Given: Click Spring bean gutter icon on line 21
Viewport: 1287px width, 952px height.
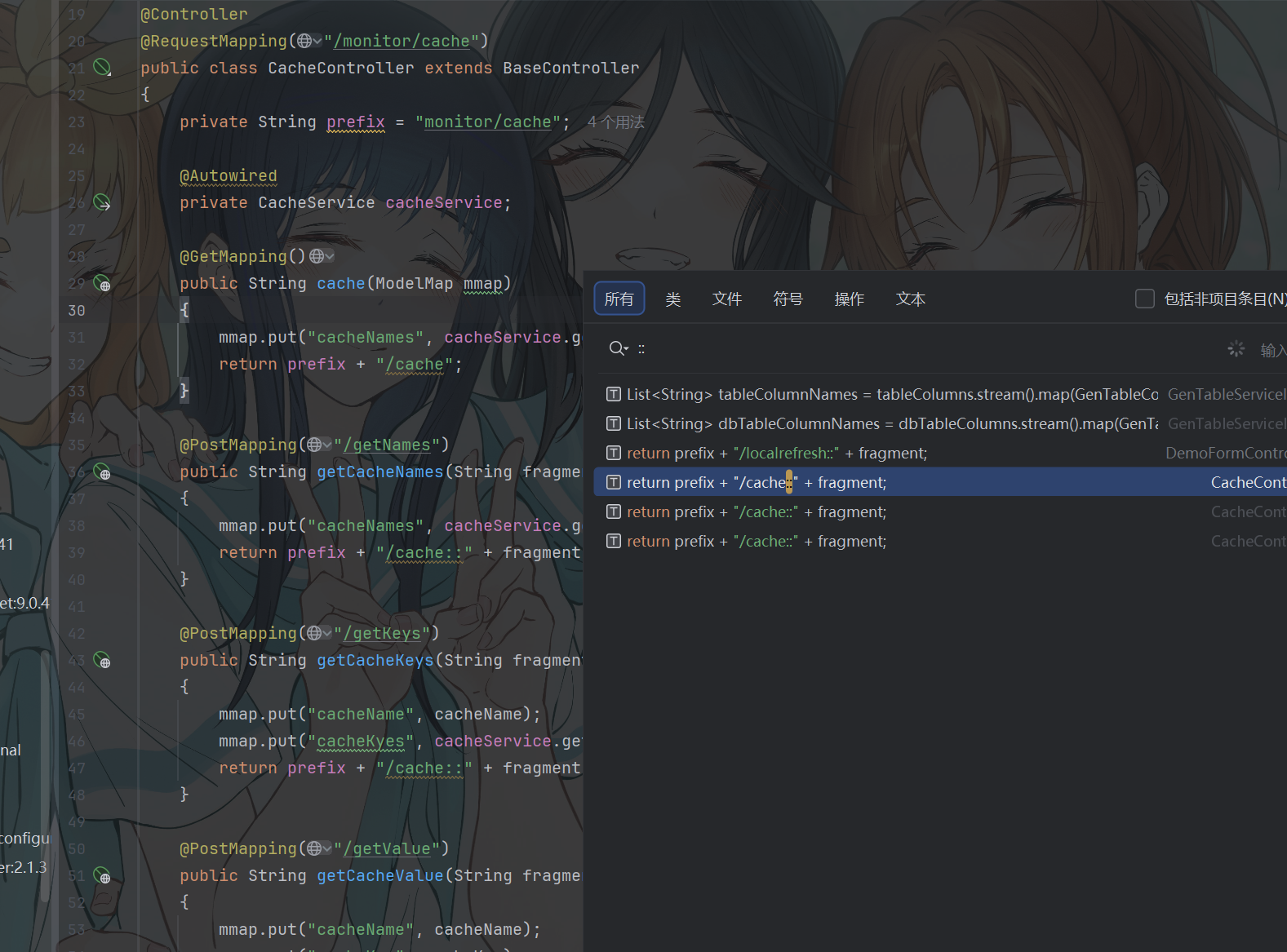Looking at the screenshot, I should pos(102,67).
